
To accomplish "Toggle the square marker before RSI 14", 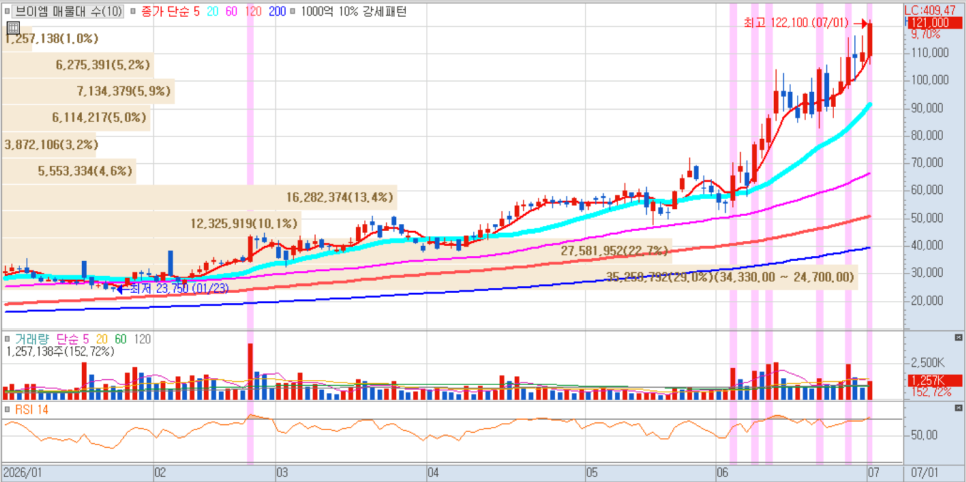I will coord(7,409).
